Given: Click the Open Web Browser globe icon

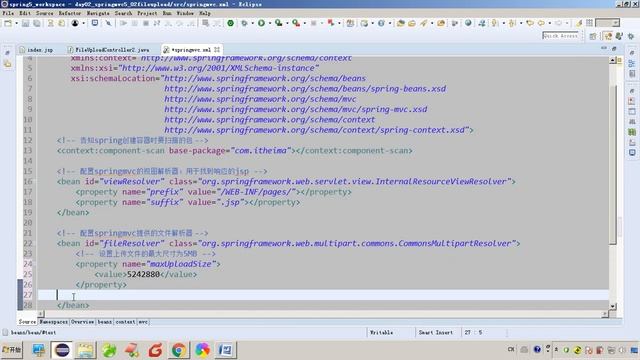Looking at the screenshot, I should tap(468, 23).
